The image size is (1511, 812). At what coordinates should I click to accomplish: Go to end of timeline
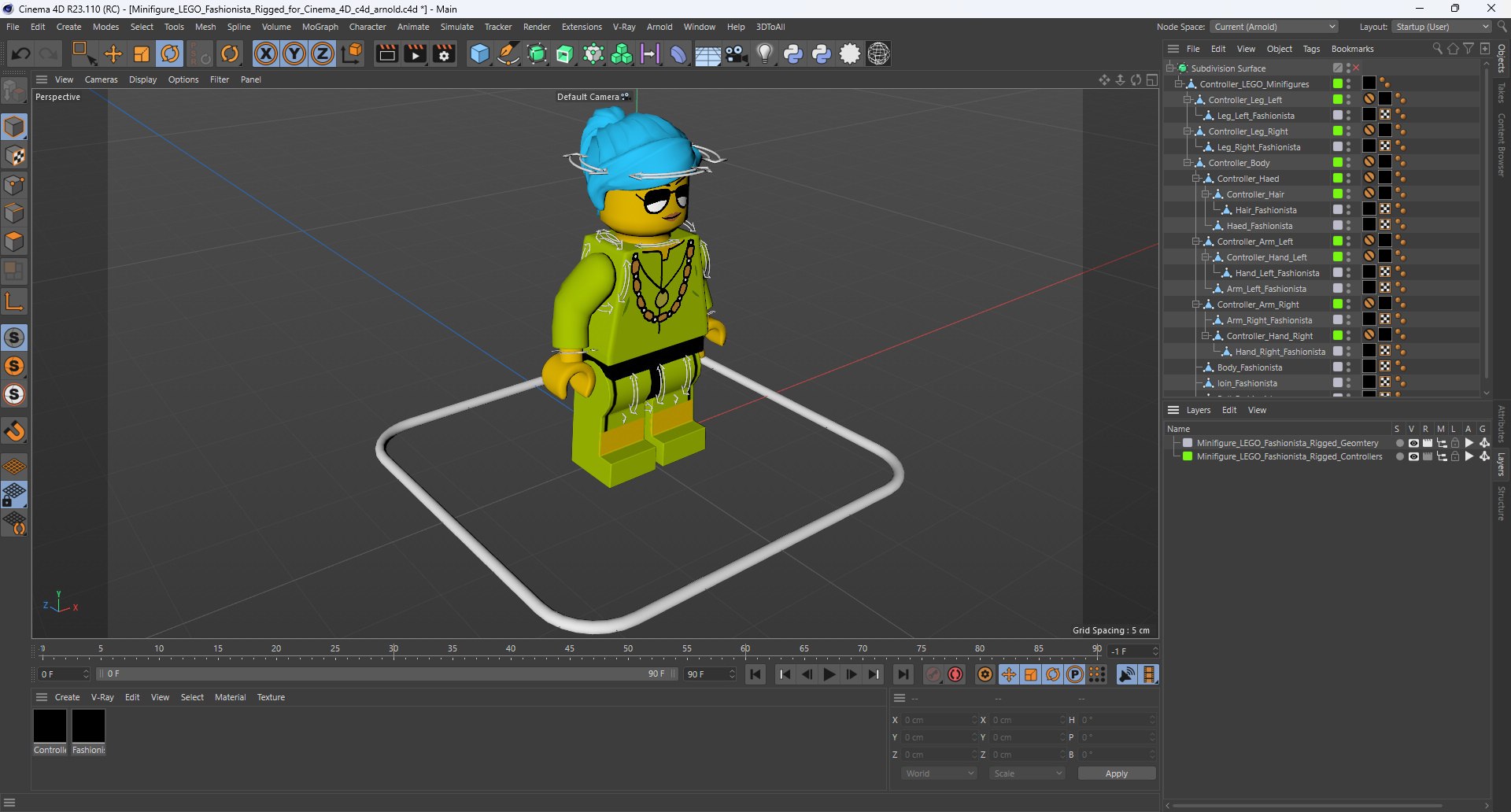(903, 674)
